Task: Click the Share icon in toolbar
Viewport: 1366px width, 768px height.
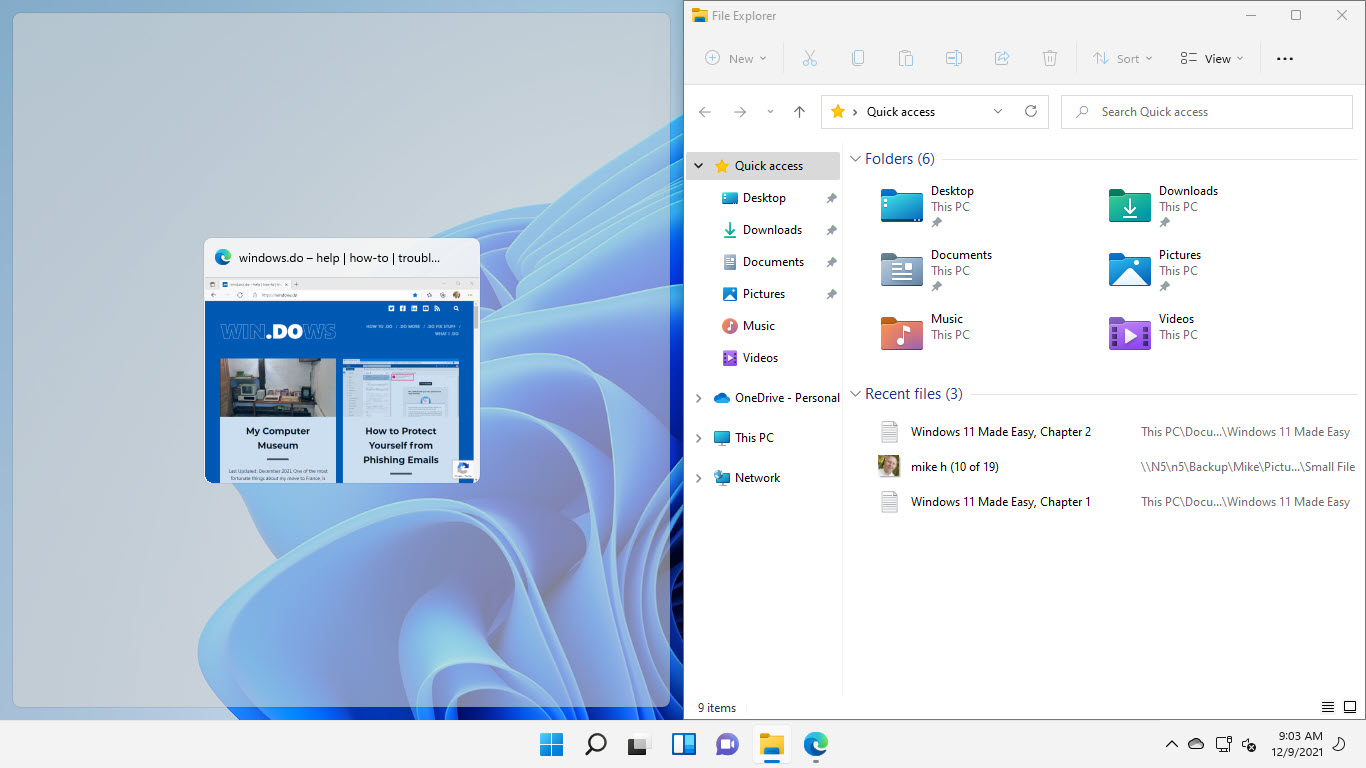Action: 1001,58
